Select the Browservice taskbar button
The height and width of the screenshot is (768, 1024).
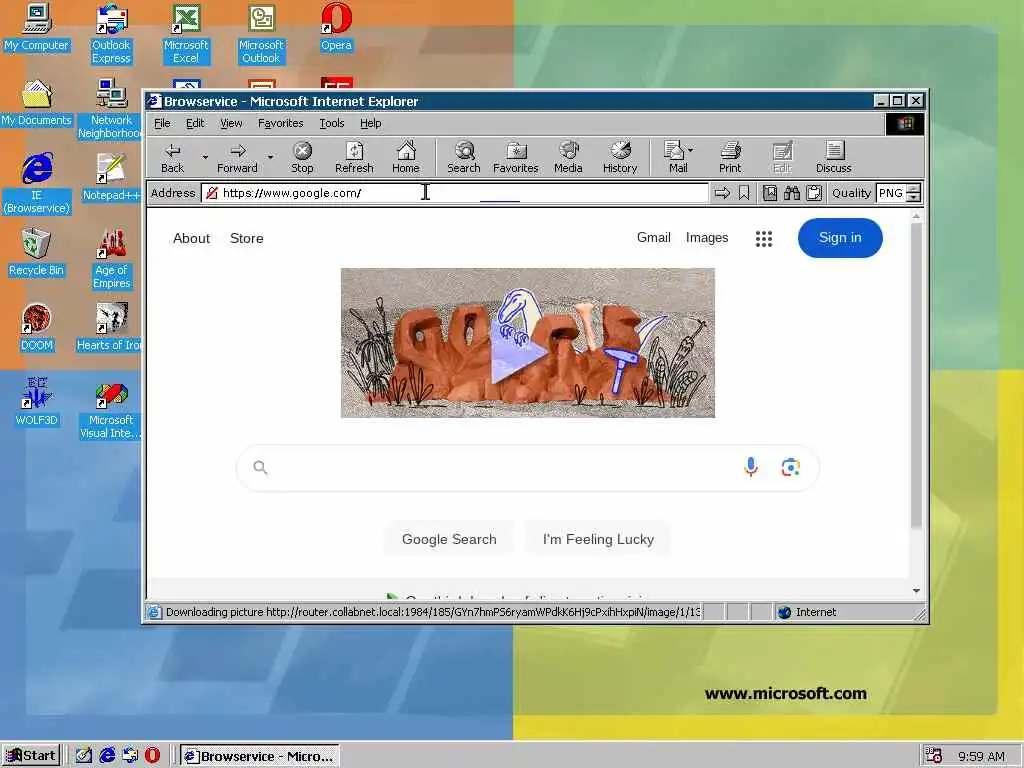coord(260,756)
